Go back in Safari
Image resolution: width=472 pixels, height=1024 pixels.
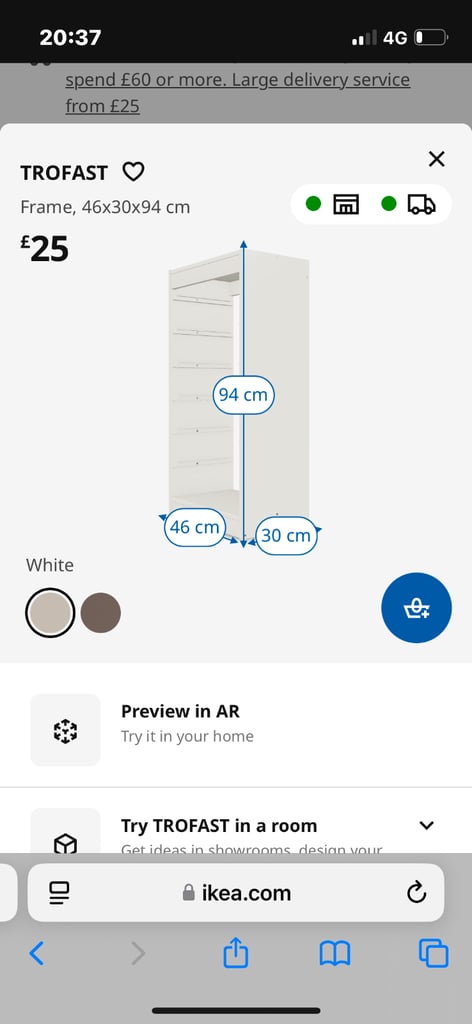point(37,954)
